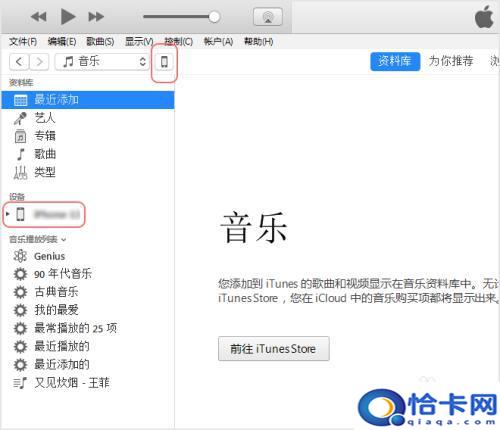The width and height of the screenshot is (500, 430).
Task: Skip forward to the next track
Action: [x=96, y=17]
